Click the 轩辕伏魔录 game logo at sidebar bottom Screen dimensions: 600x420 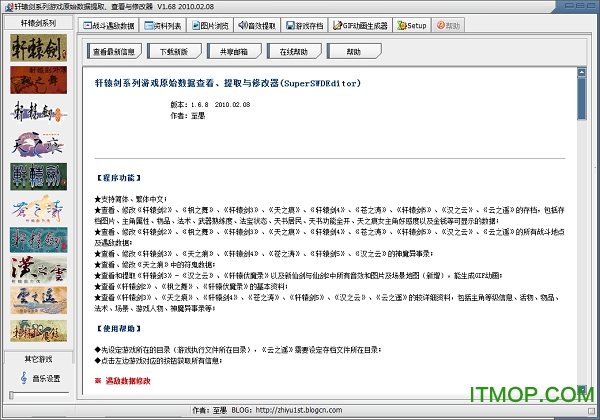tap(39, 330)
